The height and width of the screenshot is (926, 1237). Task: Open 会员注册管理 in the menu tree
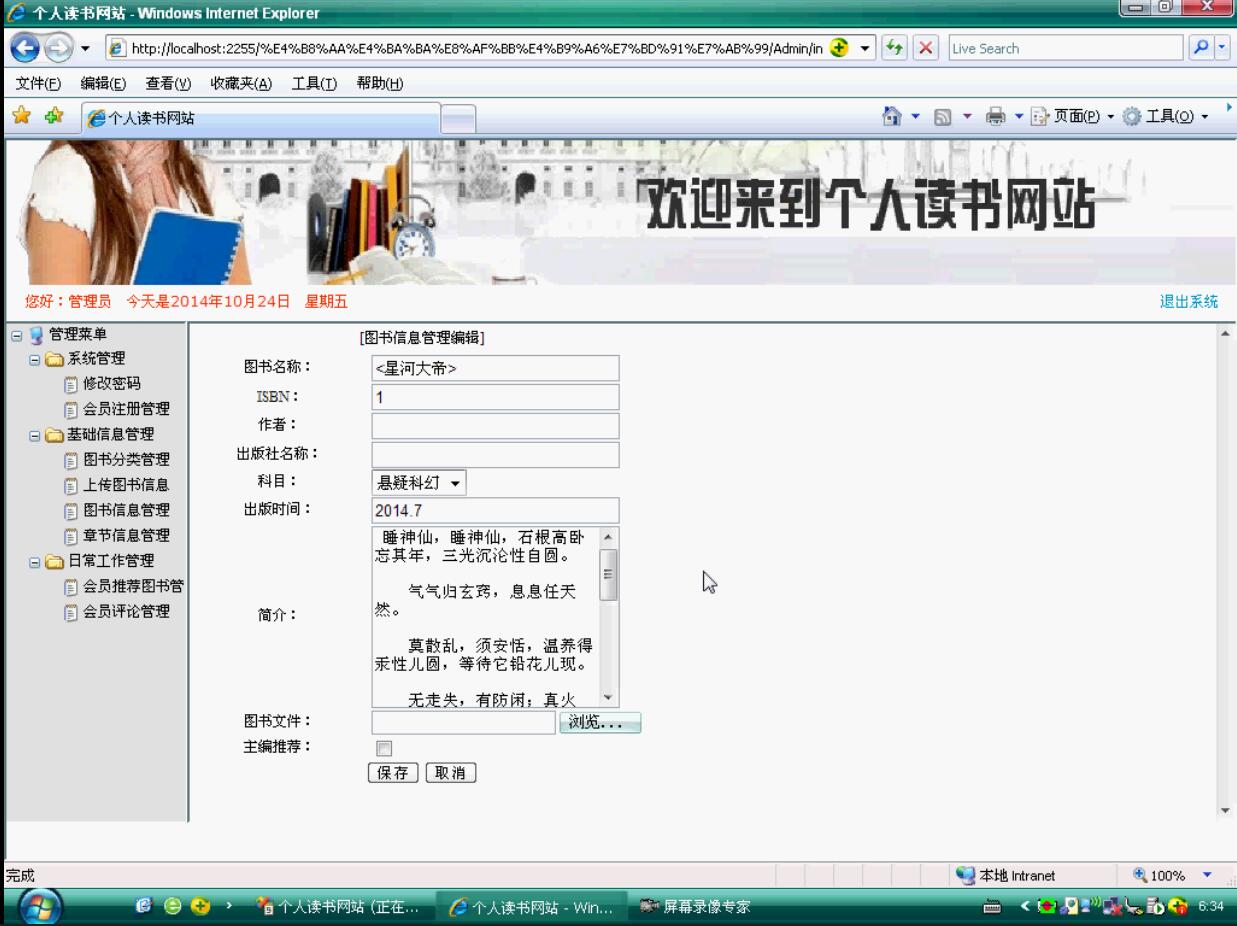click(125, 409)
